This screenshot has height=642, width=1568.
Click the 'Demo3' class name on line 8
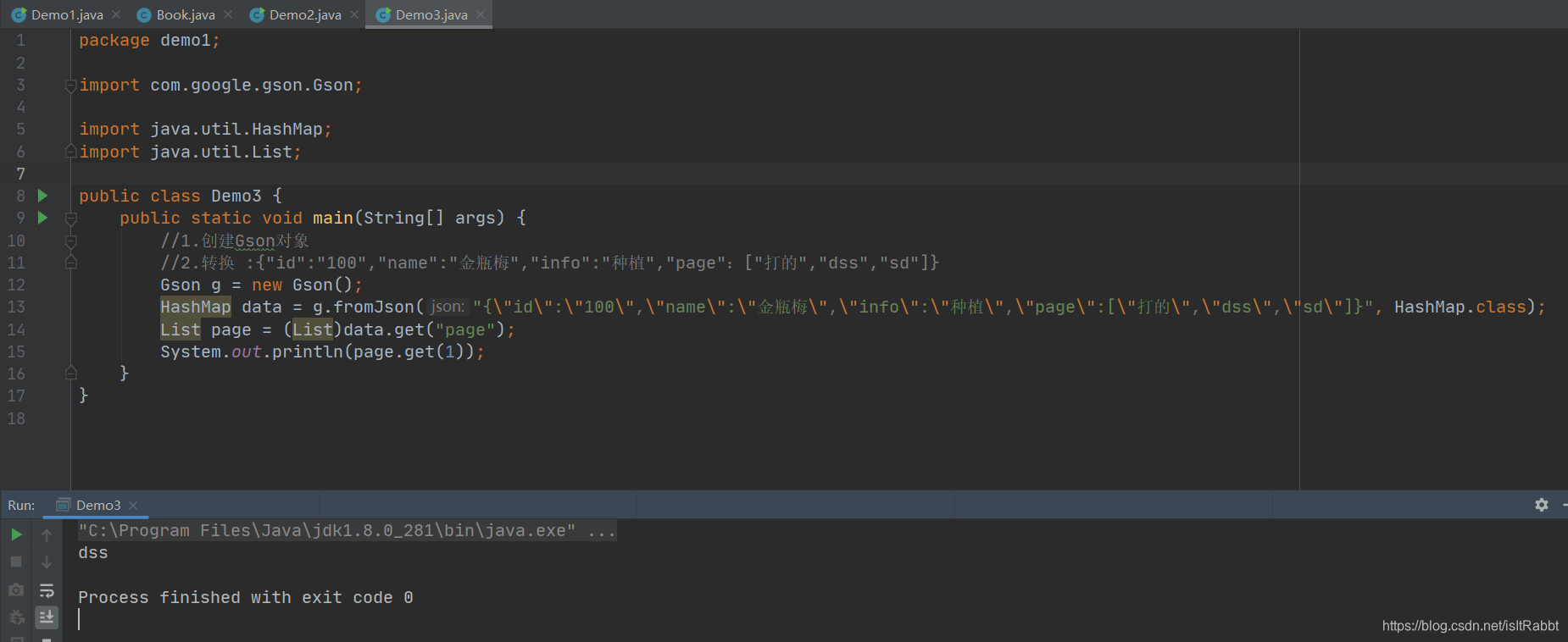(x=236, y=196)
